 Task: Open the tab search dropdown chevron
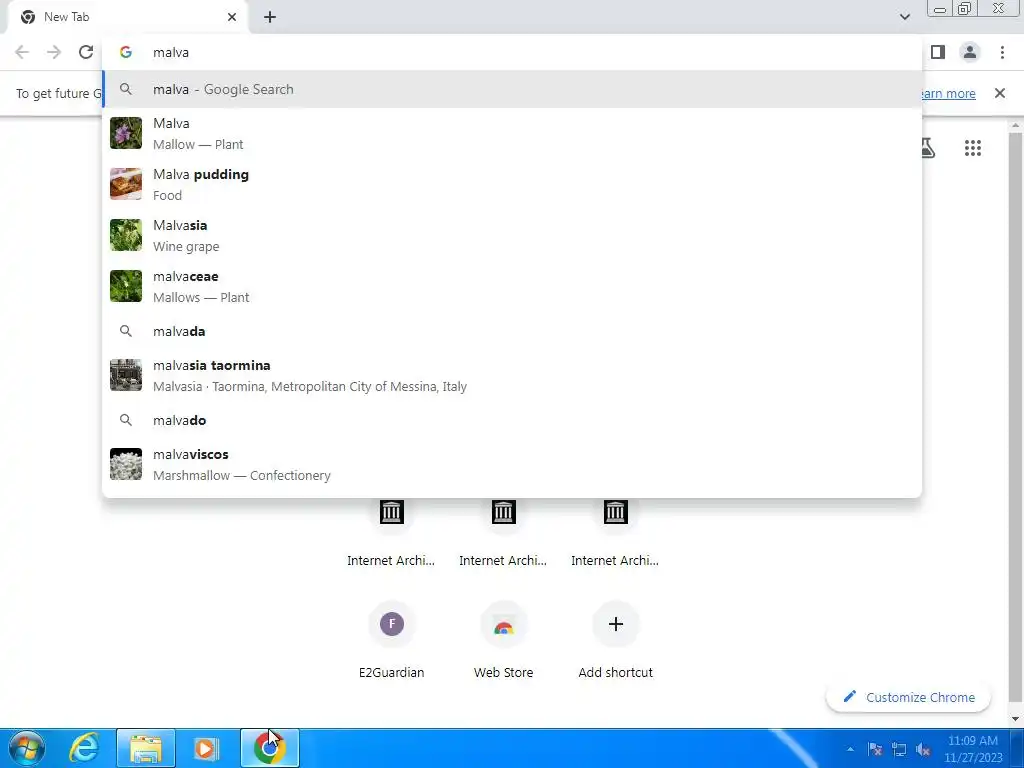(904, 17)
